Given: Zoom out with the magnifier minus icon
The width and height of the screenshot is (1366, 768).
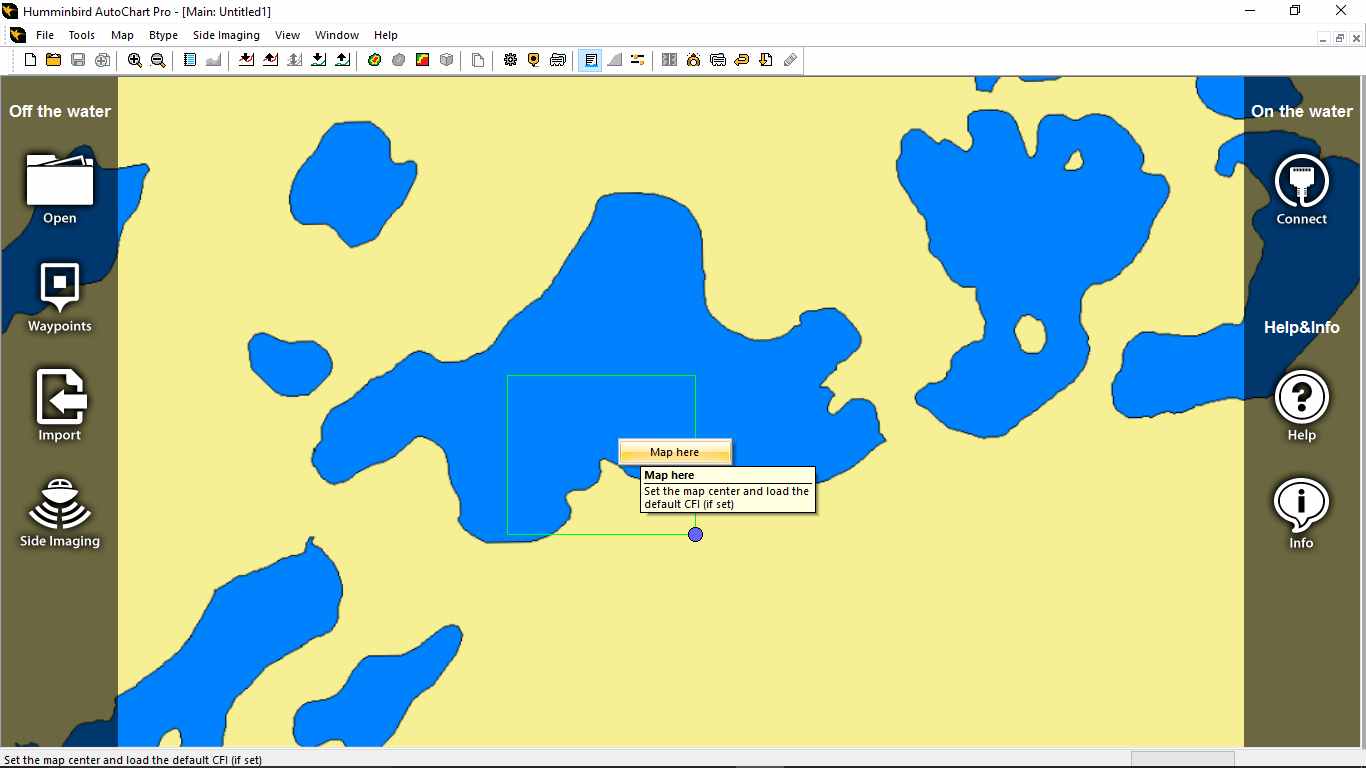Looking at the screenshot, I should pyautogui.click(x=158, y=60).
